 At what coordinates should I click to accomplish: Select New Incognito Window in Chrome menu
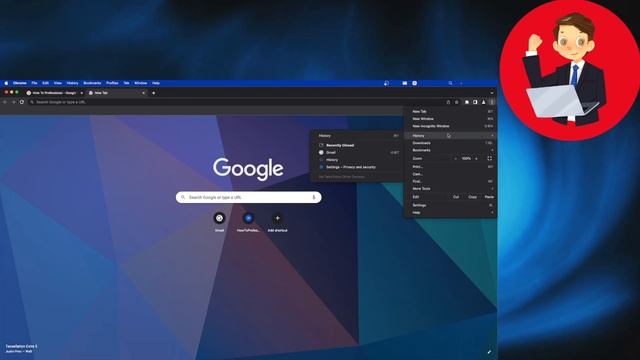[451, 126]
